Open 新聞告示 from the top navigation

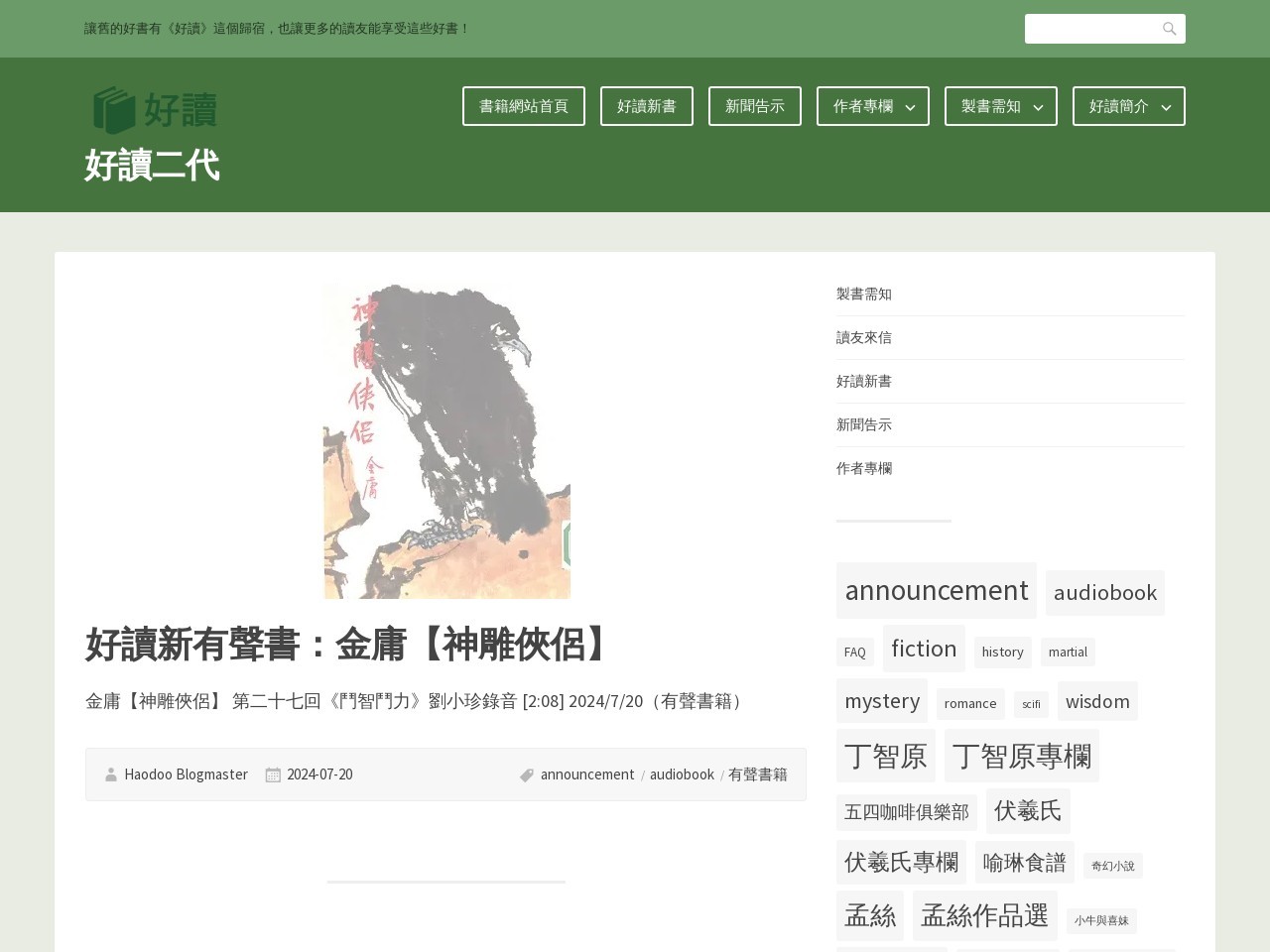click(754, 106)
